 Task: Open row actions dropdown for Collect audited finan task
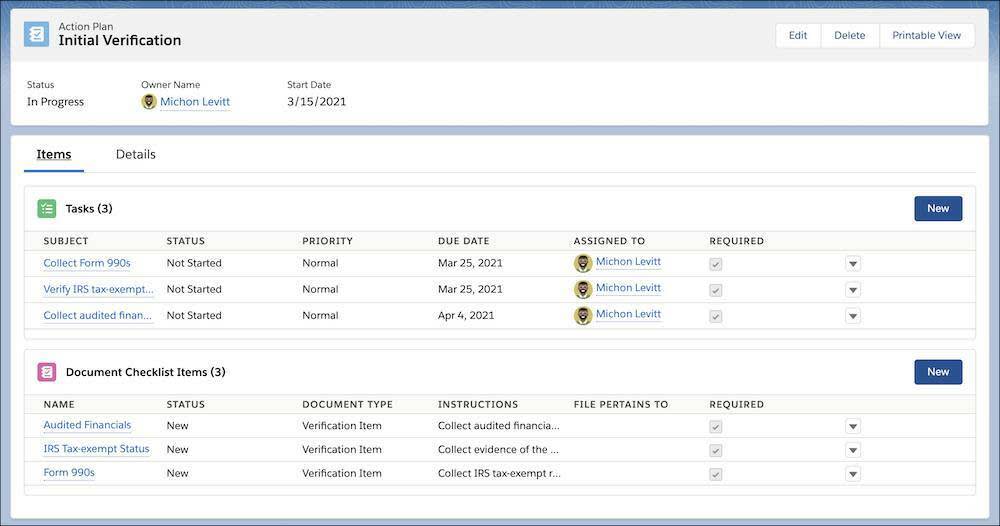[853, 316]
